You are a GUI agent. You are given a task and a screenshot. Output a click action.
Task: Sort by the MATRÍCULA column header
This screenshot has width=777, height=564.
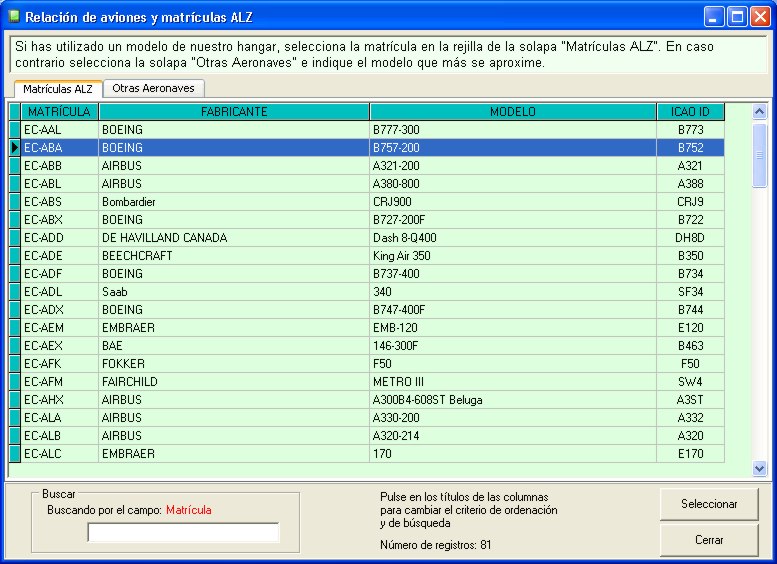tap(59, 112)
